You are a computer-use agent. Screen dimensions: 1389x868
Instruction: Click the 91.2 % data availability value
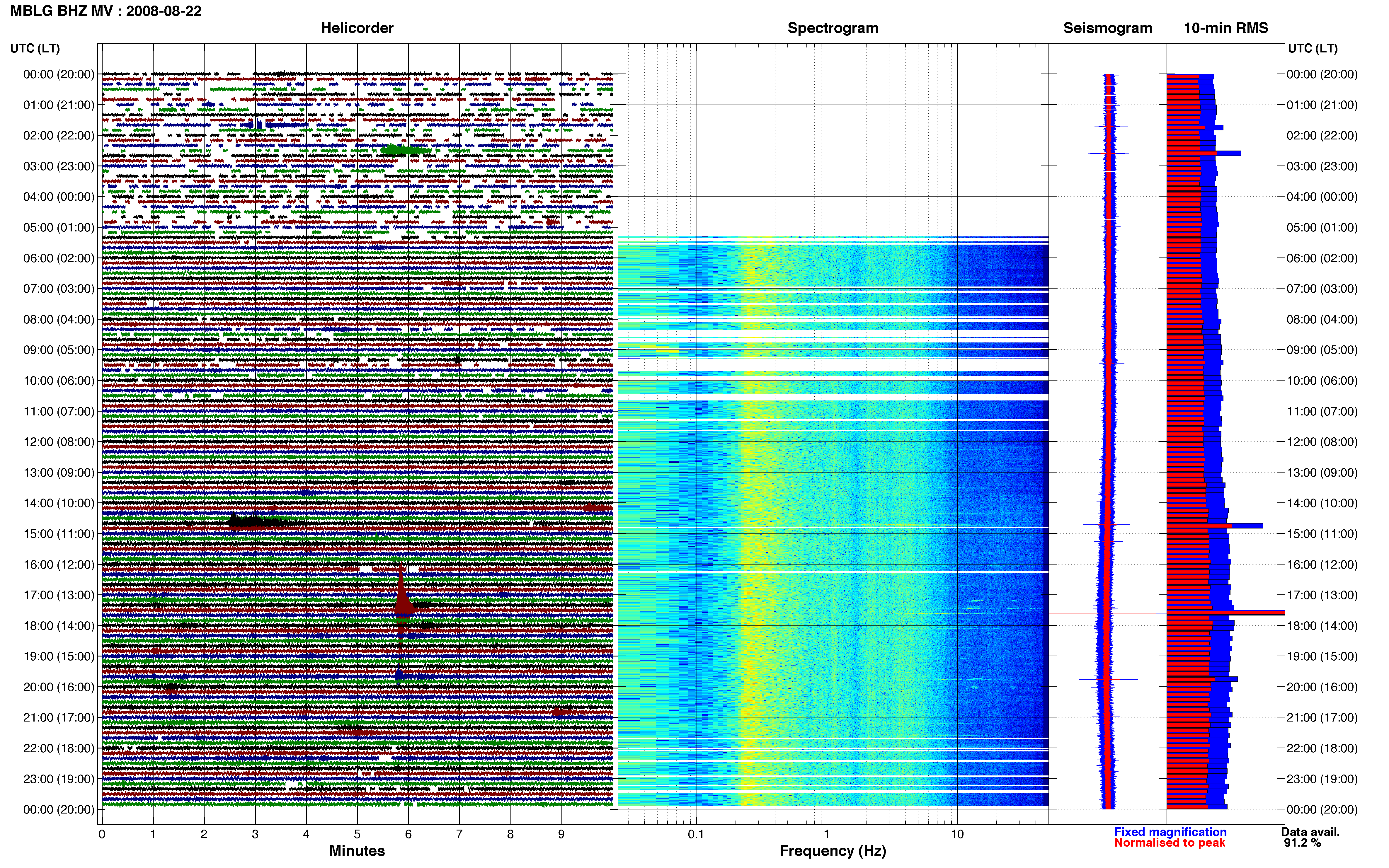pos(1302,843)
